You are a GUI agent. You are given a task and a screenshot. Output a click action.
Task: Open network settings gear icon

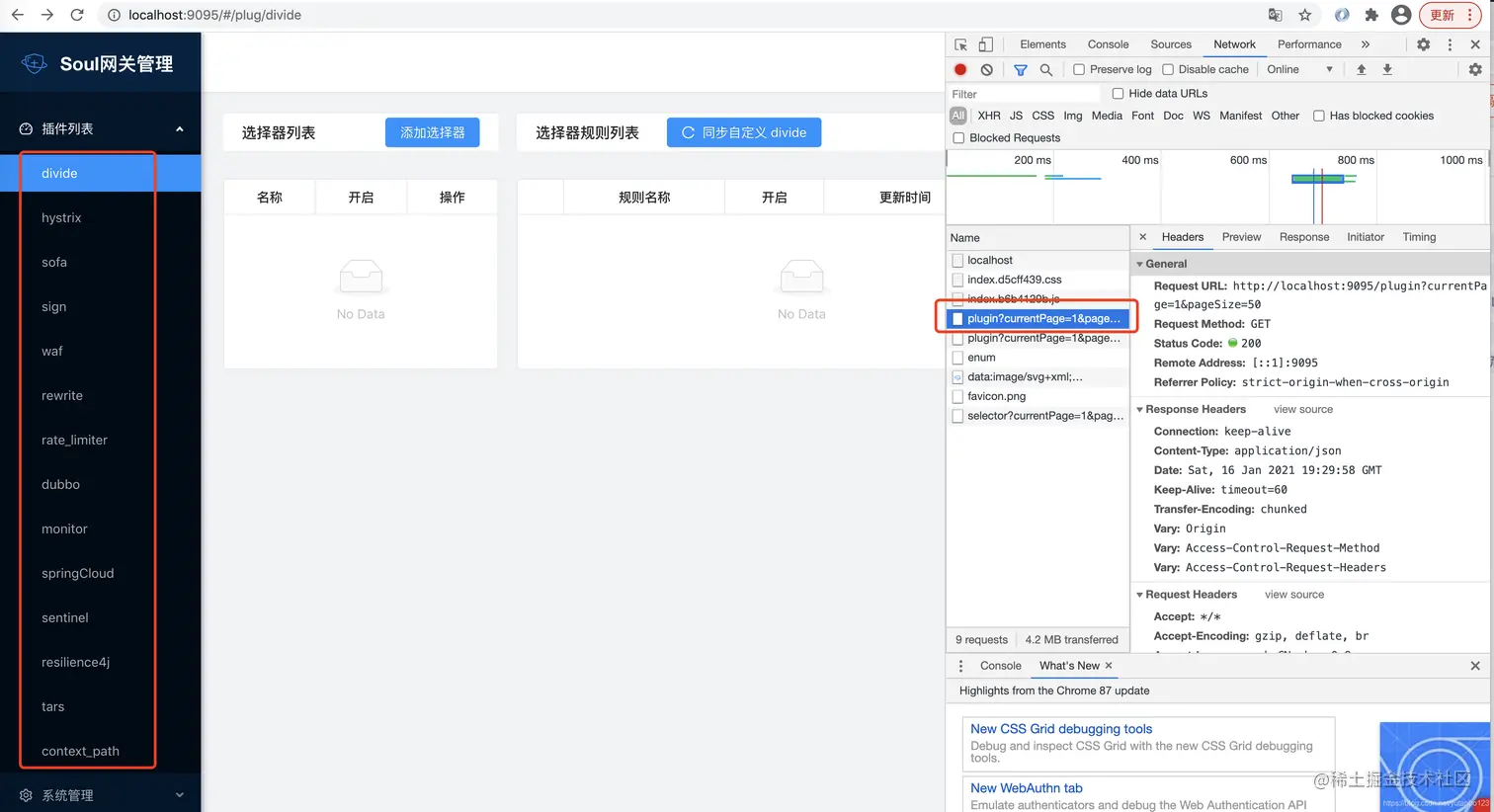[x=1475, y=69]
